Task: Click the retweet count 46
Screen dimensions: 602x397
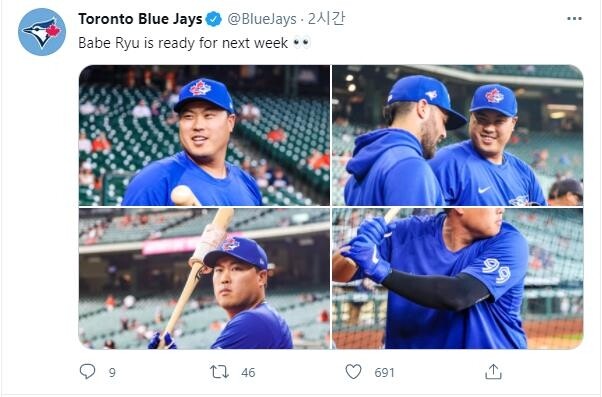Action: click(x=248, y=372)
